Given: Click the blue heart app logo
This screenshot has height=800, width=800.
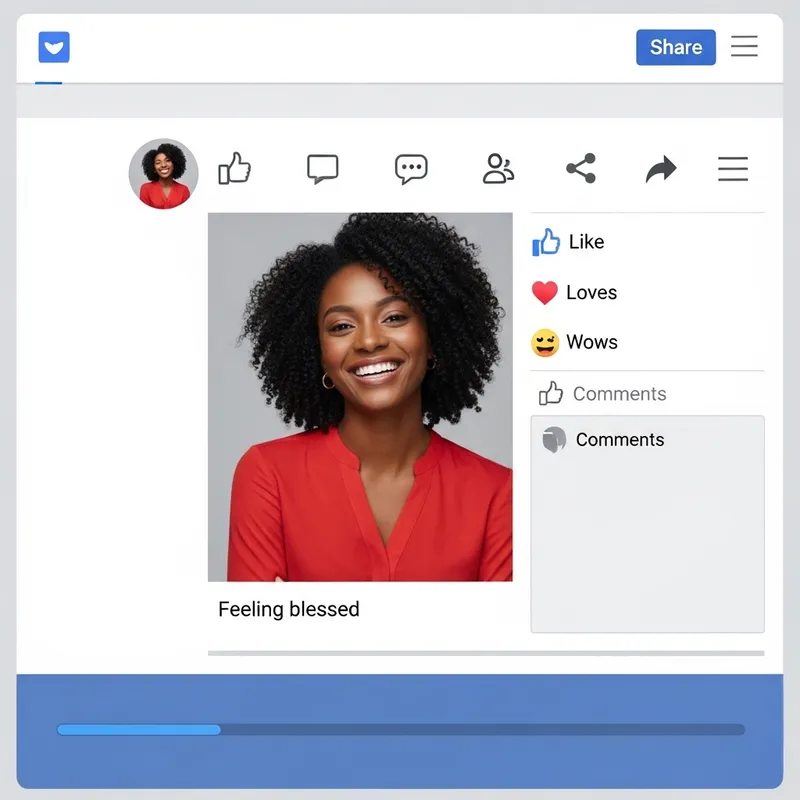Looking at the screenshot, I should pyautogui.click(x=53, y=46).
